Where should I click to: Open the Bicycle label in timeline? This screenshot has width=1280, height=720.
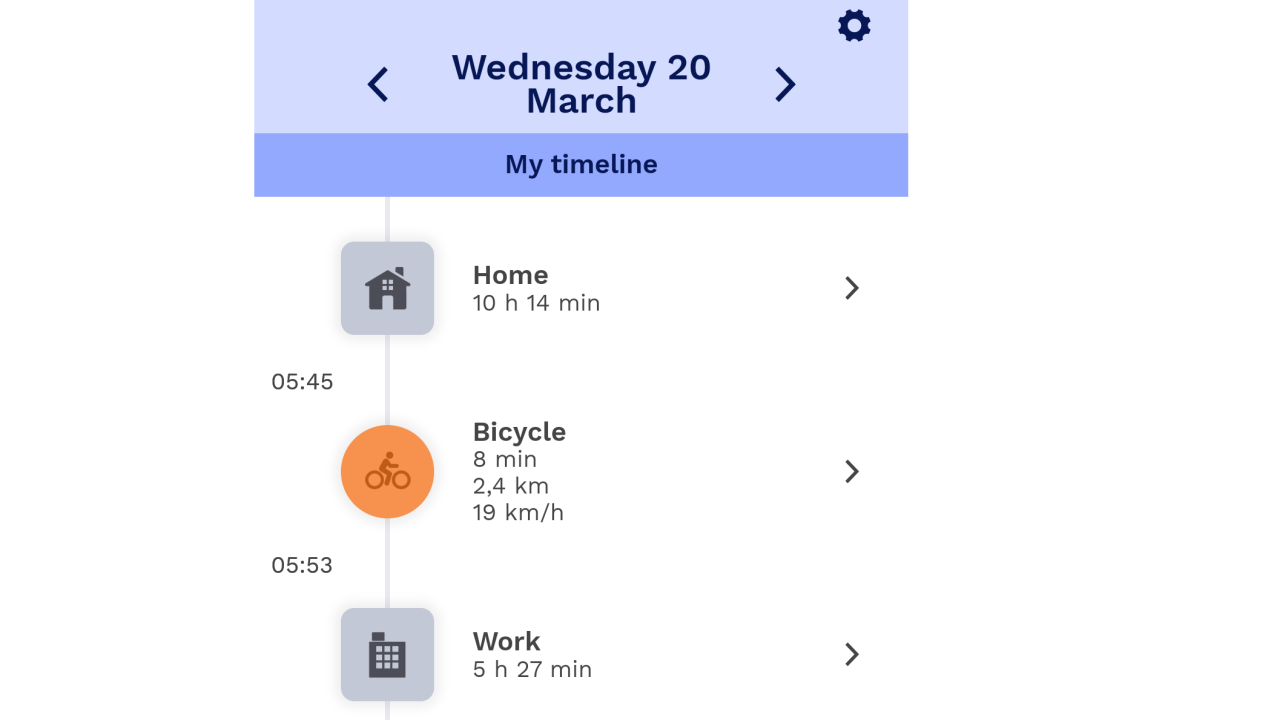(519, 432)
